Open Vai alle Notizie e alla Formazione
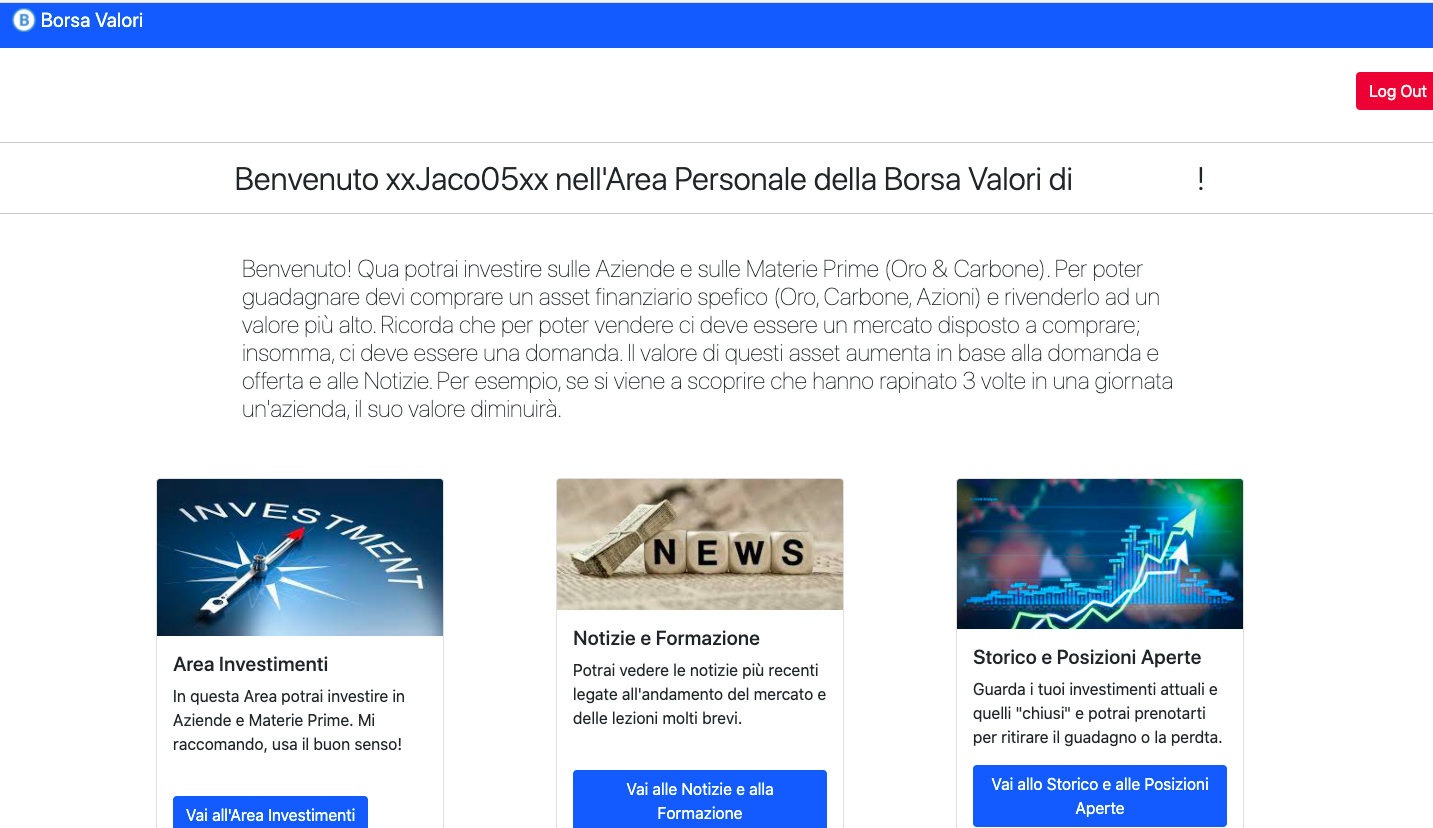Viewport: 1433px width, 828px height. coord(700,801)
